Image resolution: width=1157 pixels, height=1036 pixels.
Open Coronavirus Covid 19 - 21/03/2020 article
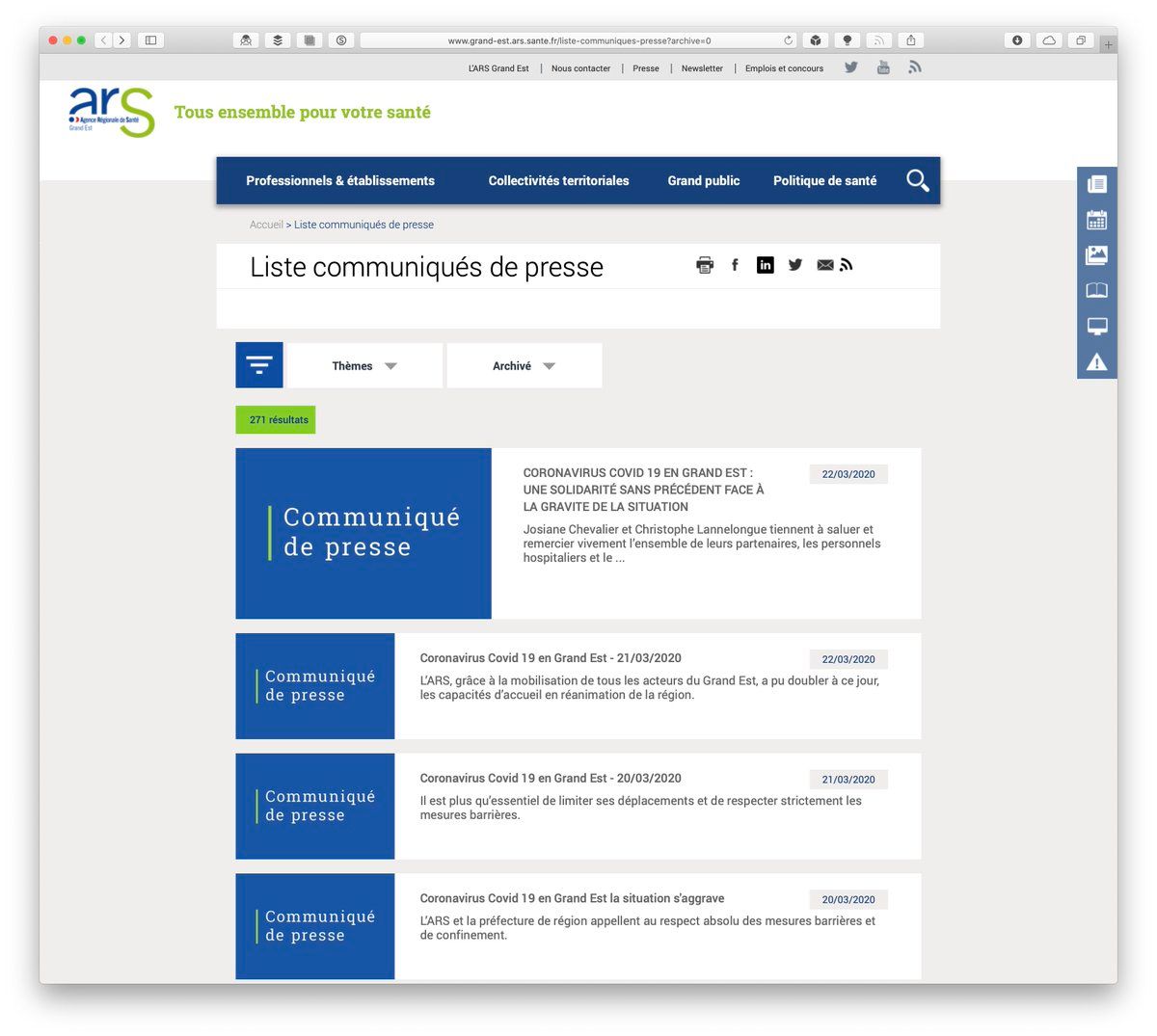(551, 658)
